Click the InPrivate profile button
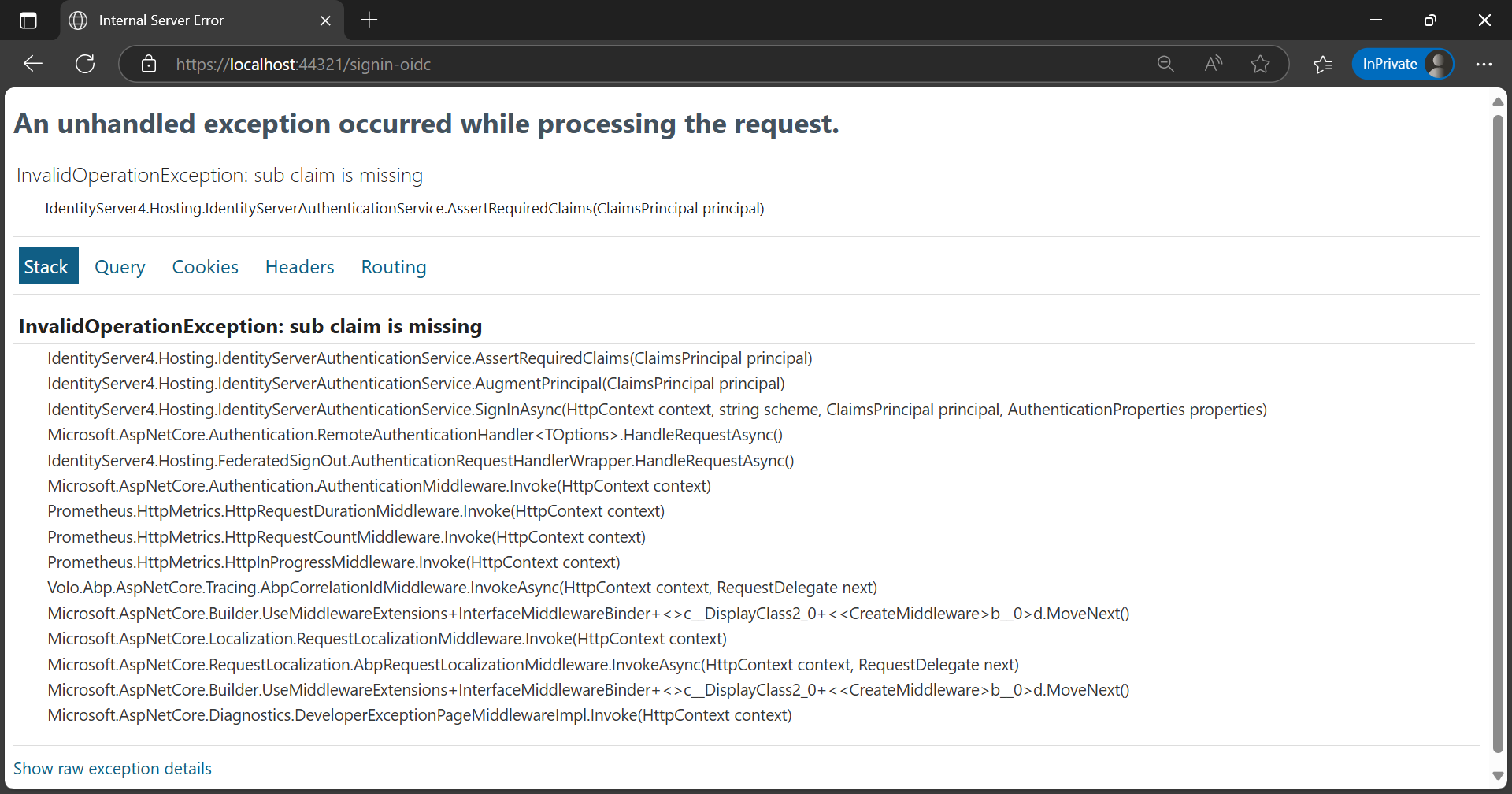Screen dimensions: 1512x794 pyautogui.click(x=1403, y=64)
